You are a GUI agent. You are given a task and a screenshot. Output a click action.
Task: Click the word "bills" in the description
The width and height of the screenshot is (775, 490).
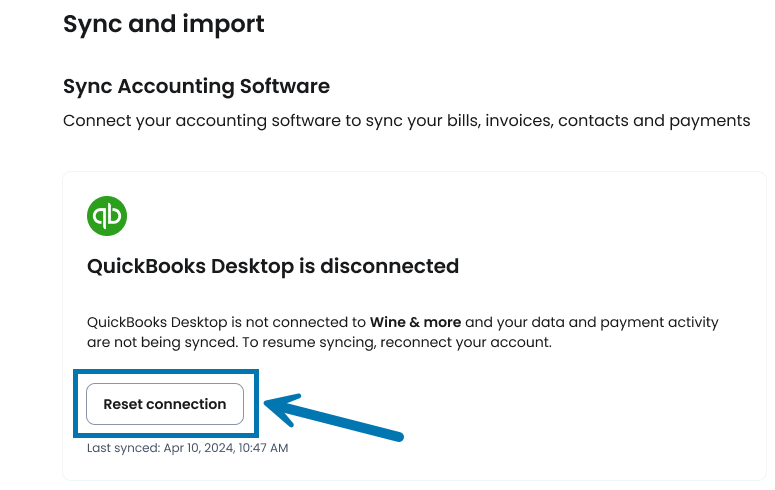coord(458,121)
